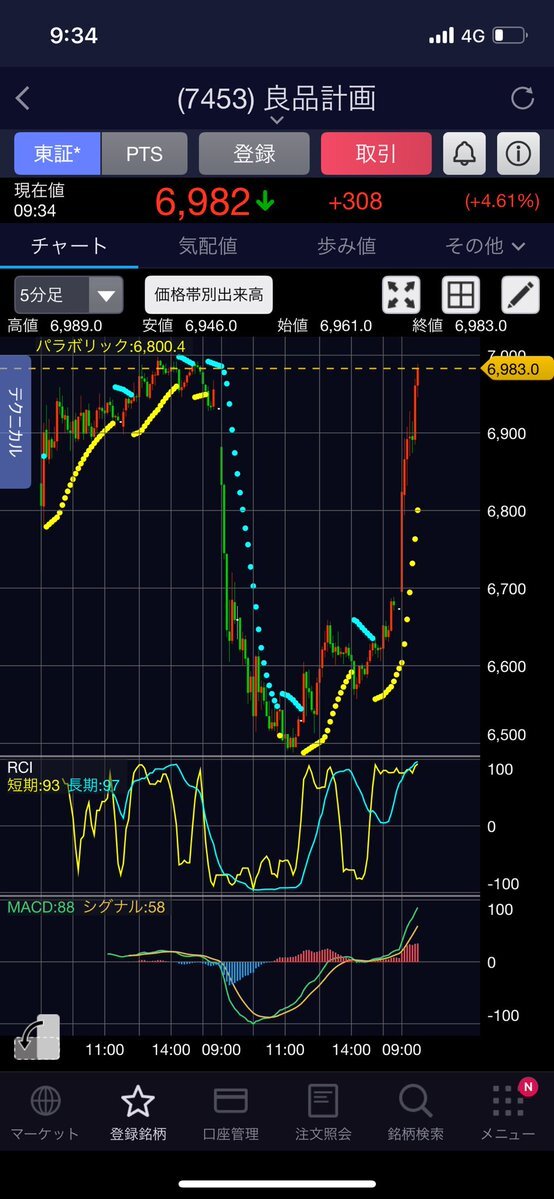
Task: Switch to the PTS exchange toggle
Action: point(145,154)
